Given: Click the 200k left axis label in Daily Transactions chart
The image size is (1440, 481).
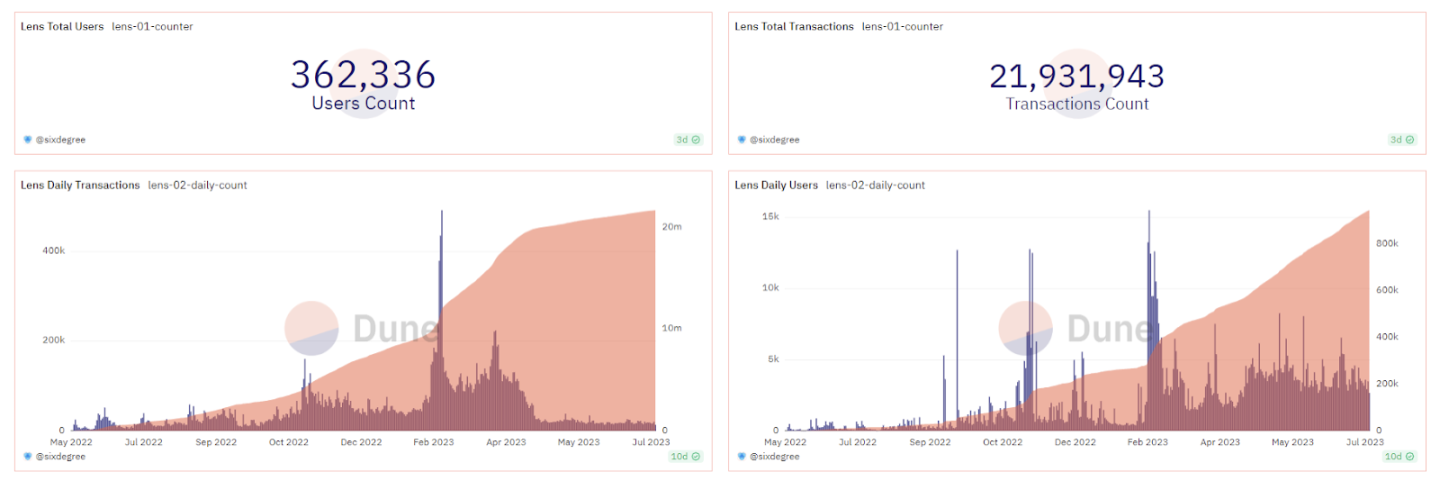Looking at the screenshot, I should click(53, 340).
